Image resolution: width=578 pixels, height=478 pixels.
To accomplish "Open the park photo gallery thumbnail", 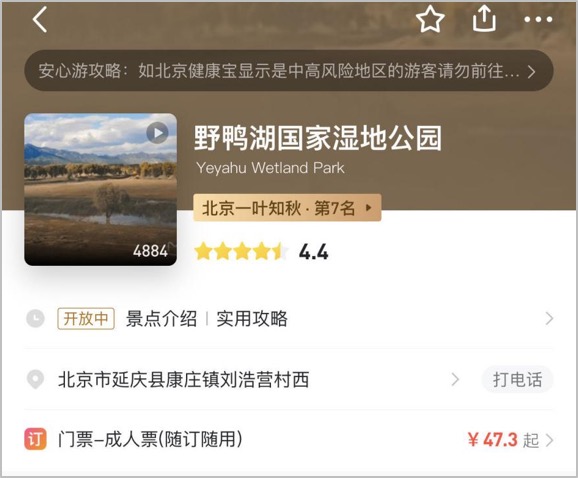I will [100, 189].
